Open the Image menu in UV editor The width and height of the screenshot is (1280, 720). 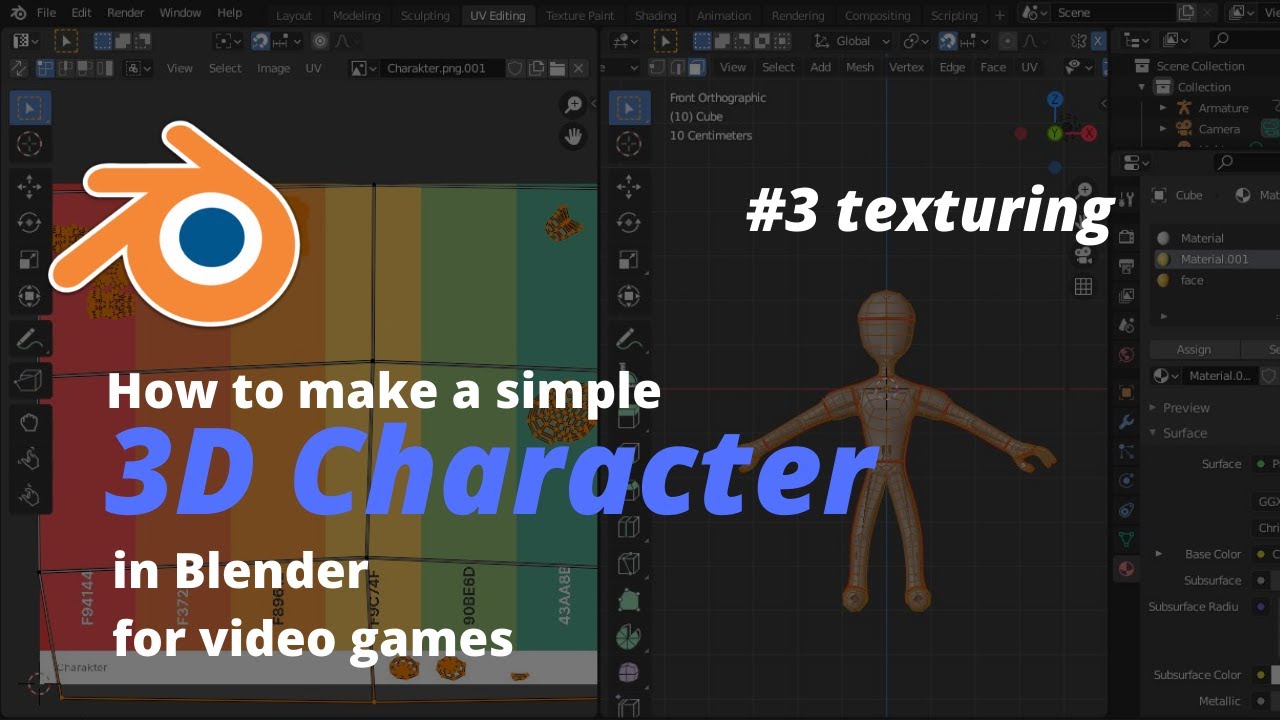click(x=273, y=68)
